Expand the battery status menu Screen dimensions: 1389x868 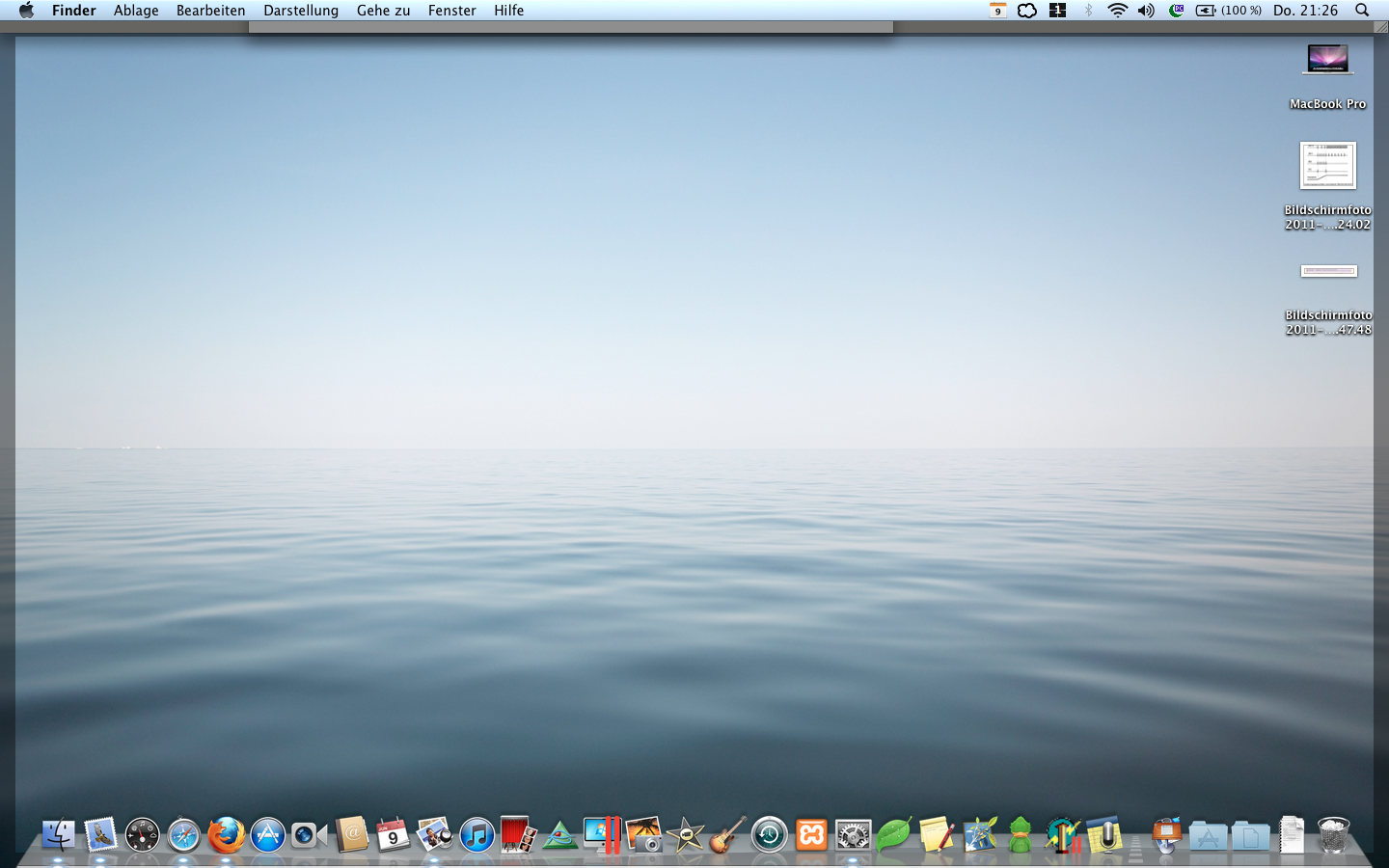point(1228,11)
